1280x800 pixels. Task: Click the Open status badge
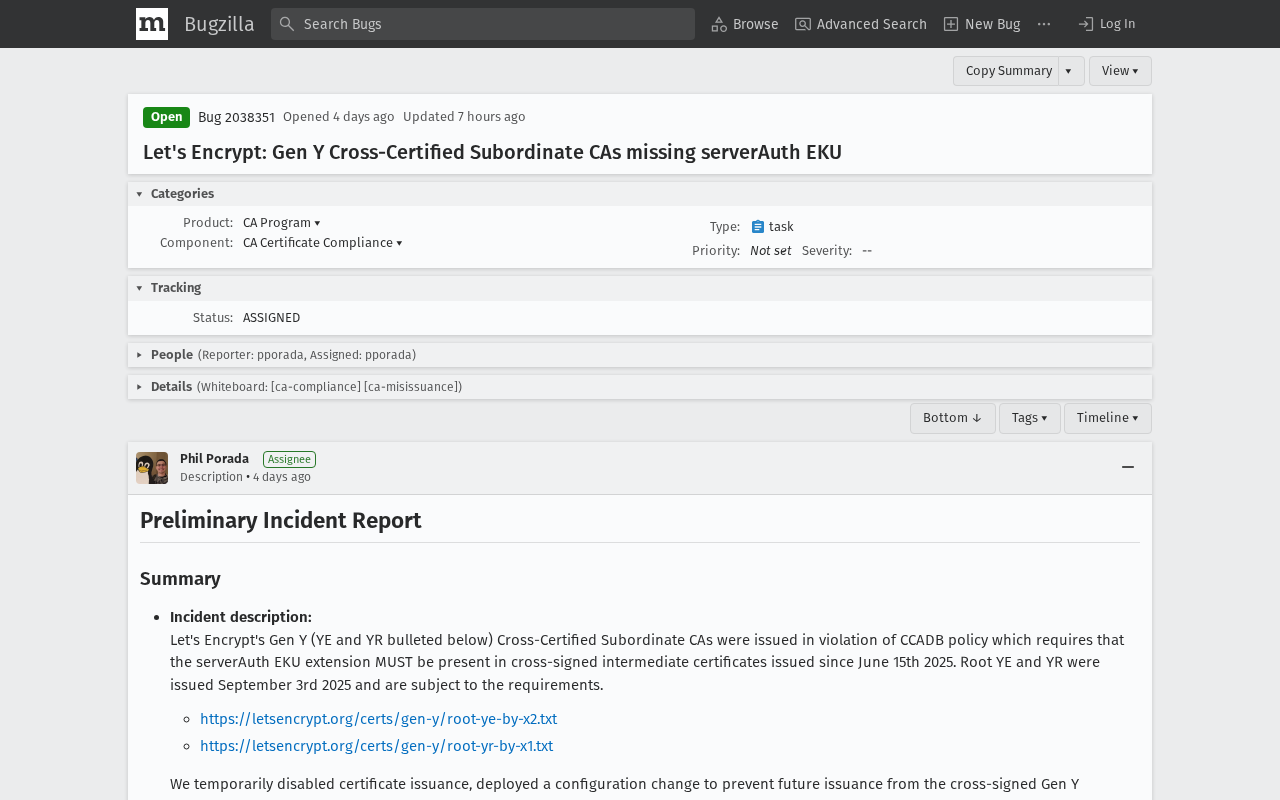[x=166, y=117]
